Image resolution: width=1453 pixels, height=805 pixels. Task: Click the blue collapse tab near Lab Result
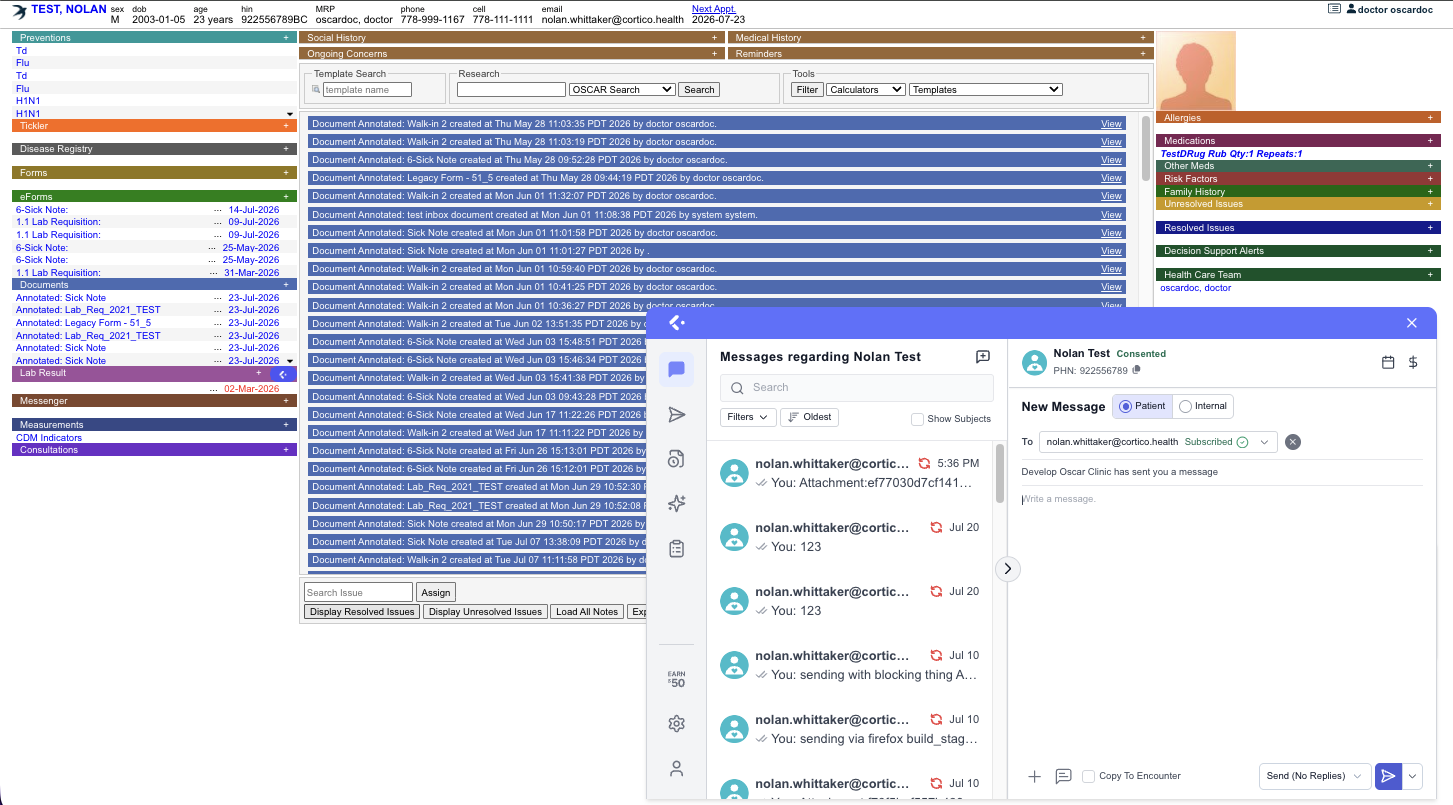[283, 374]
